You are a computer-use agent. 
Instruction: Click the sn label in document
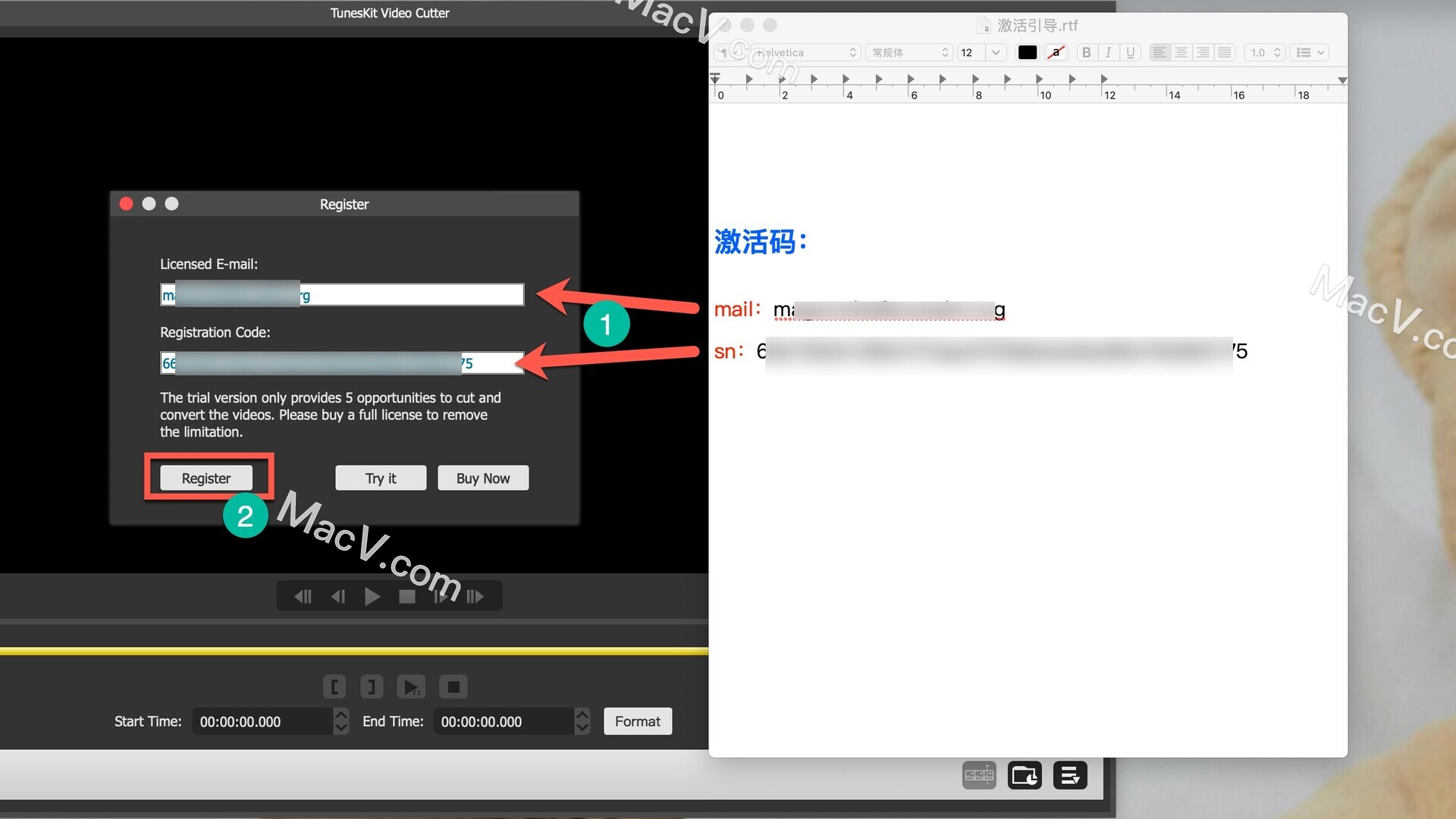729,351
